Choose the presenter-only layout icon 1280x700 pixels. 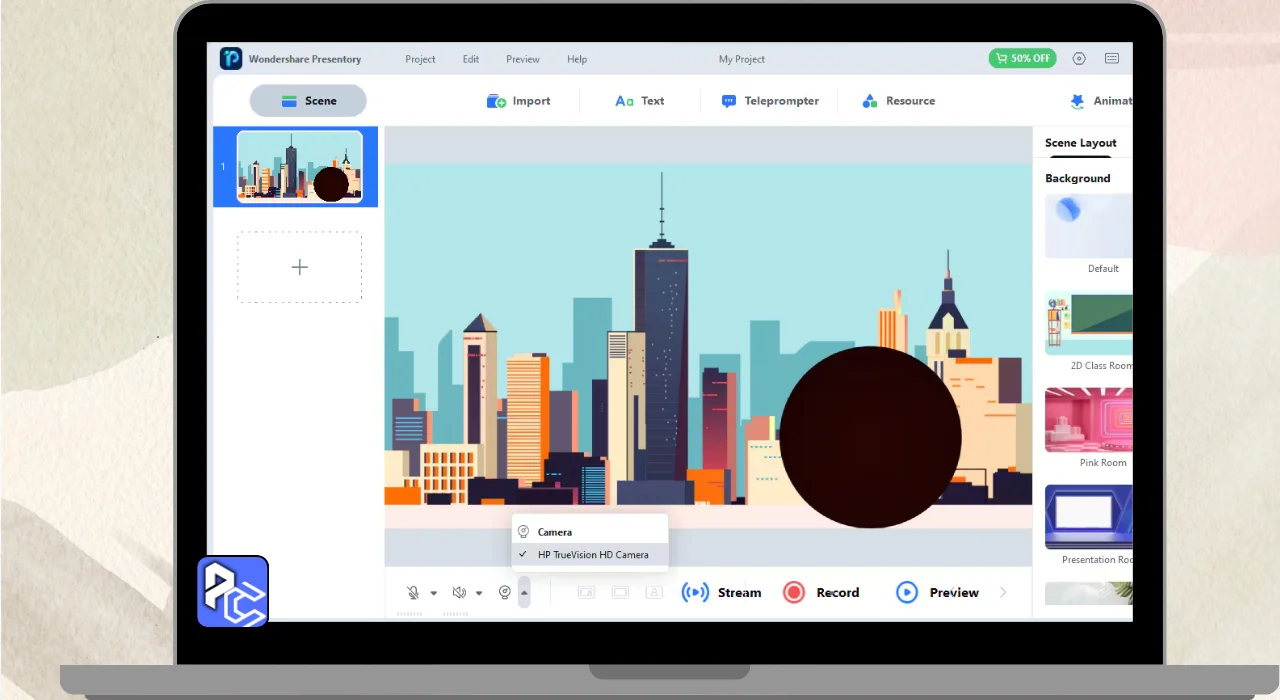pyautogui.click(x=654, y=593)
